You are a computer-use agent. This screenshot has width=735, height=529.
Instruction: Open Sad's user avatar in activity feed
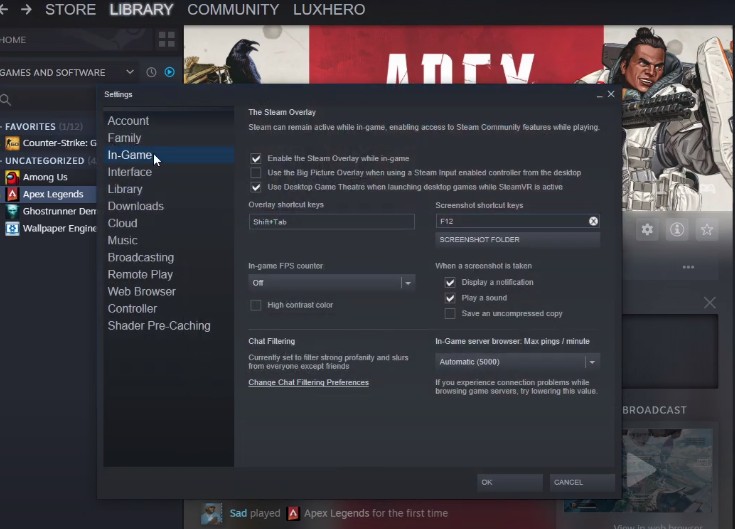pos(211,514)
